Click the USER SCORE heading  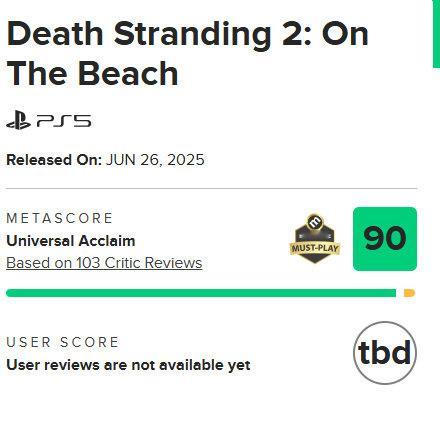63,342
